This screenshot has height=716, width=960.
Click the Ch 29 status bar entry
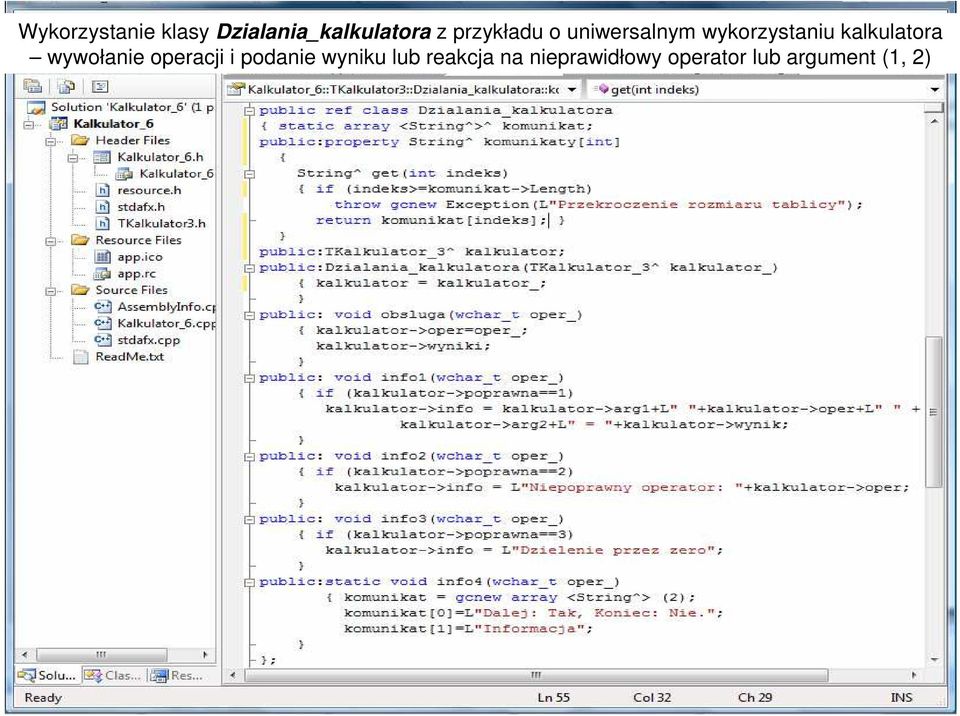755,697
